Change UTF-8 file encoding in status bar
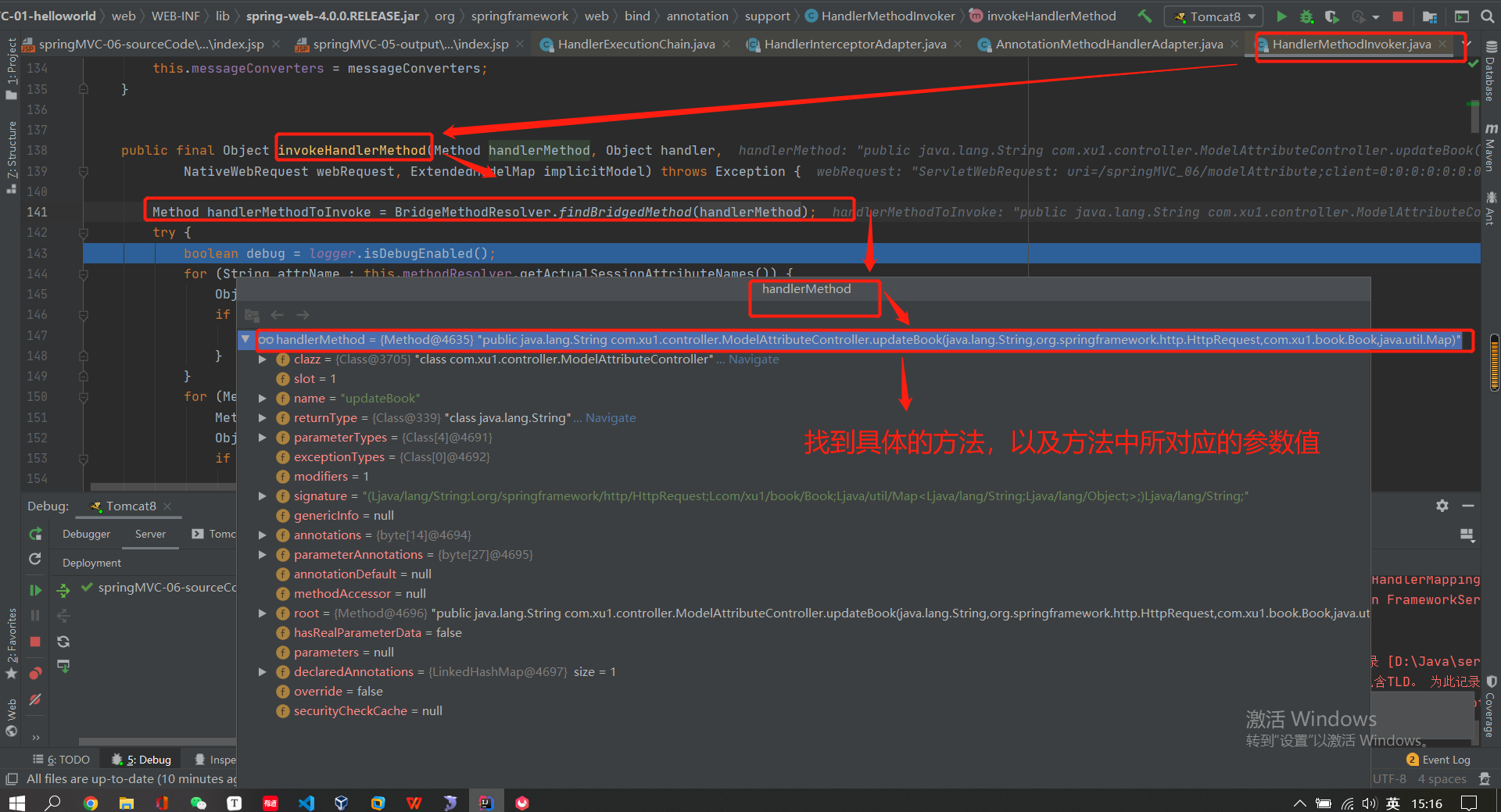This screenshot has width=1501, height=812. pyautogui.click(x=1389, y=779)
